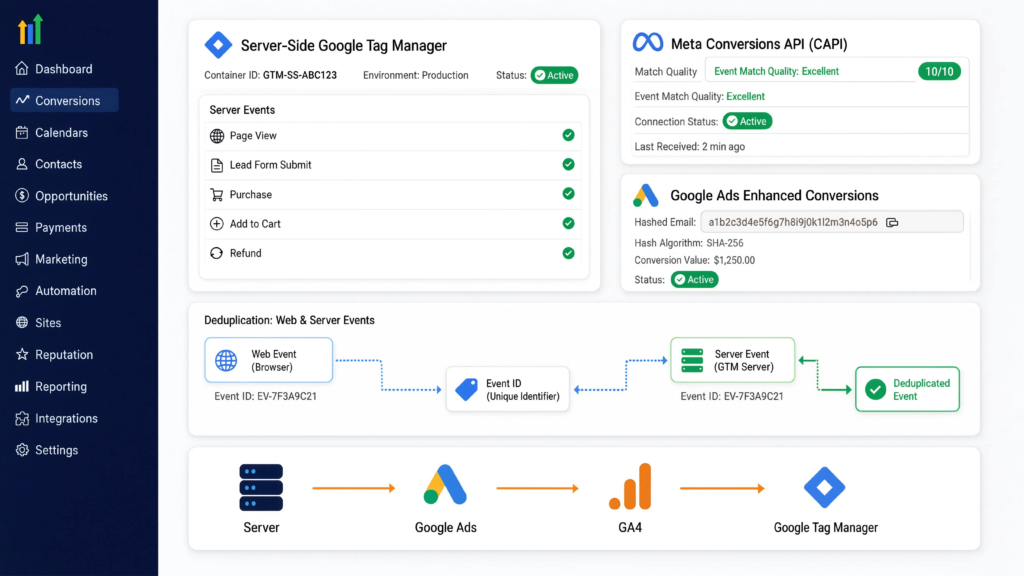Click Deduplicated Event checkmark icon
This screenshot has width=1024, height=576.
[875, 389]
